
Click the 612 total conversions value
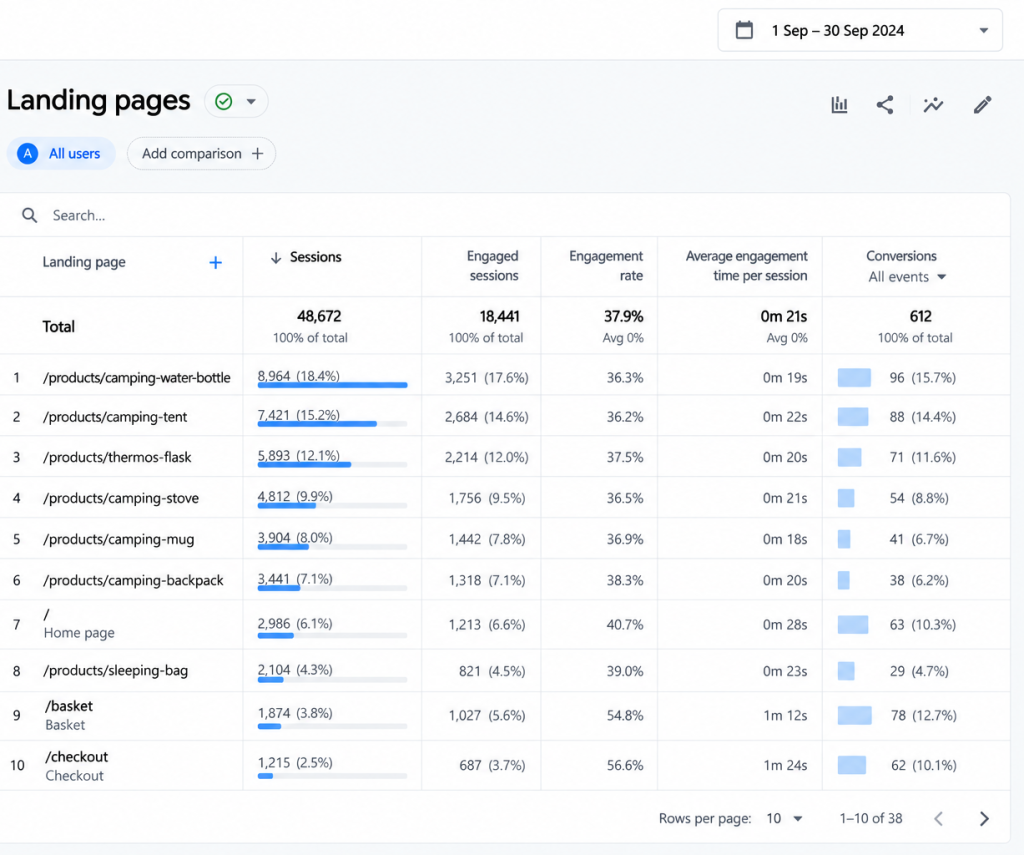tap(920, 316)
